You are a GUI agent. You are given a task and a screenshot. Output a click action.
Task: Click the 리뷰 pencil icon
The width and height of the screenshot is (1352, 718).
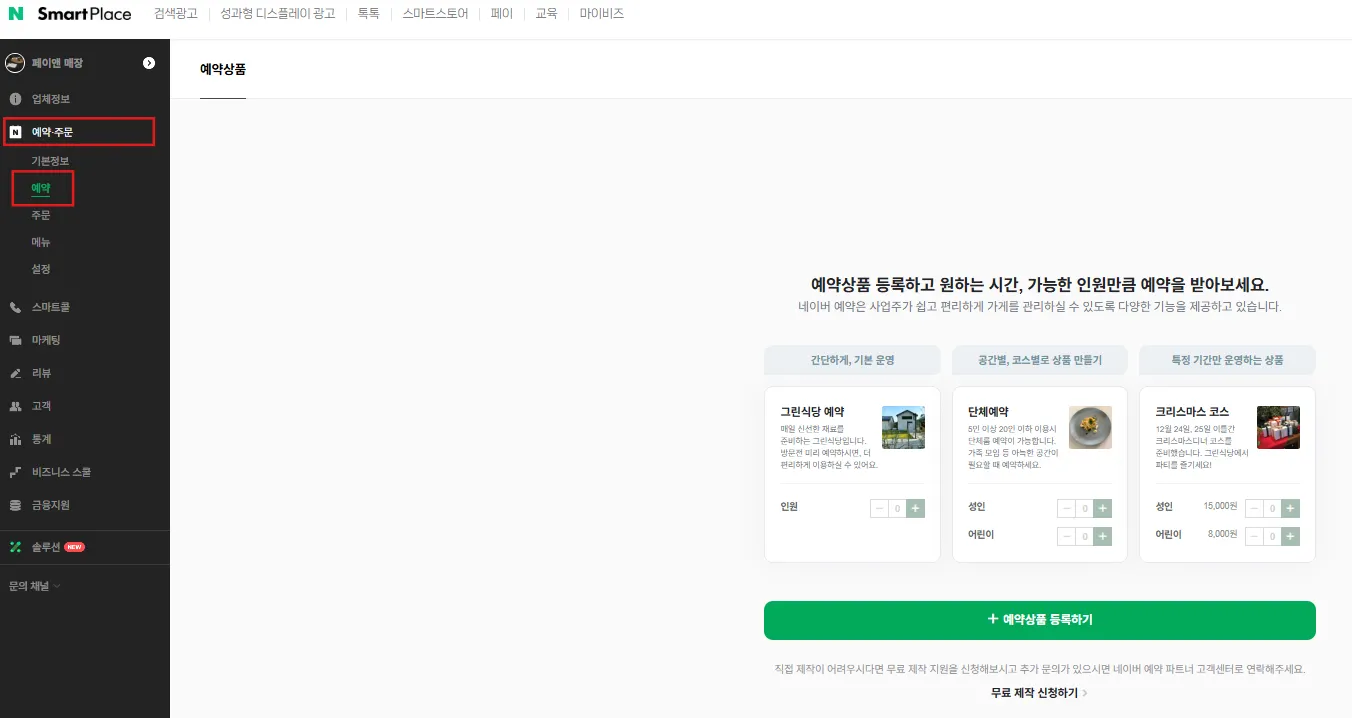click(x=15, y=373)
